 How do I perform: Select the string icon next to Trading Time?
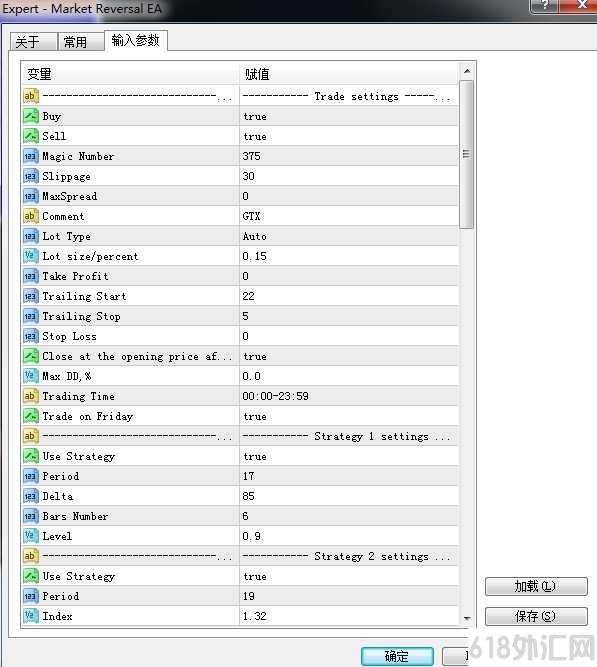31,396
